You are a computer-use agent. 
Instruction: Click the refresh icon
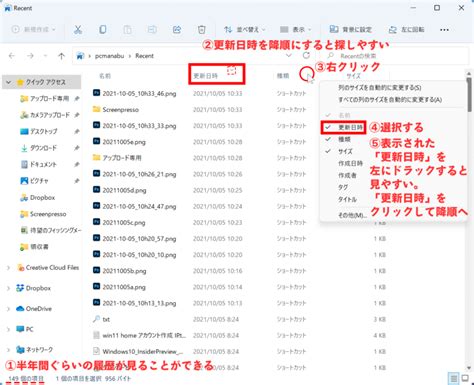(x=306, y=56)
